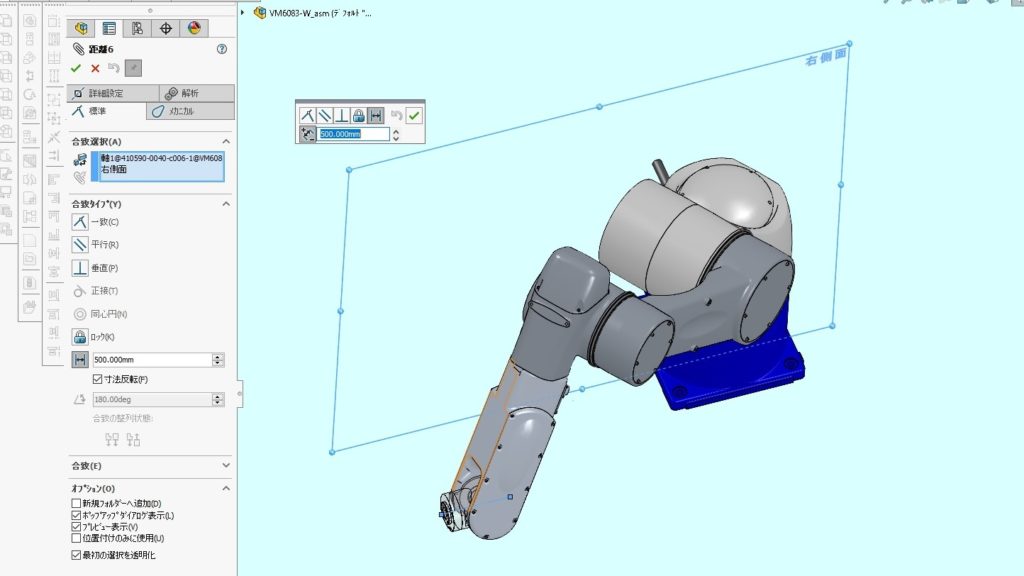Collapse the オプション(O) section

pos(225,488)
